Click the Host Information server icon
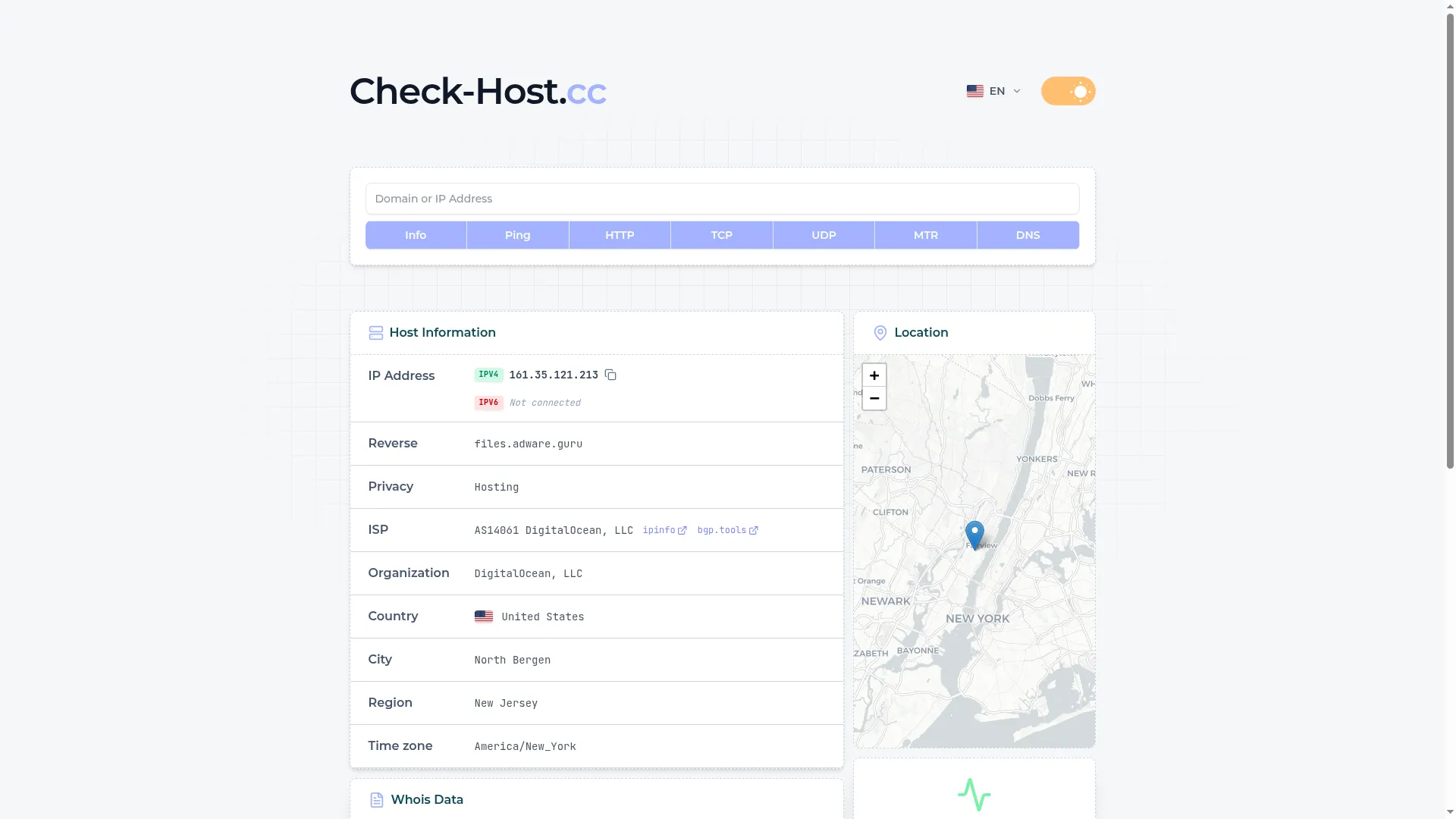 375,333
